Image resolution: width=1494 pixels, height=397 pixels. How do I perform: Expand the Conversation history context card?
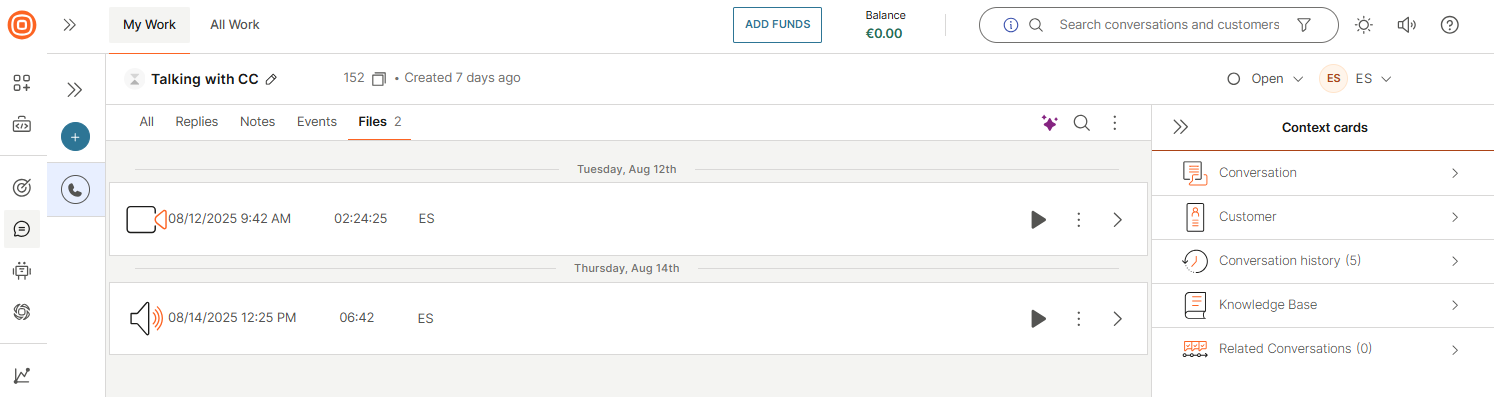1322,261
